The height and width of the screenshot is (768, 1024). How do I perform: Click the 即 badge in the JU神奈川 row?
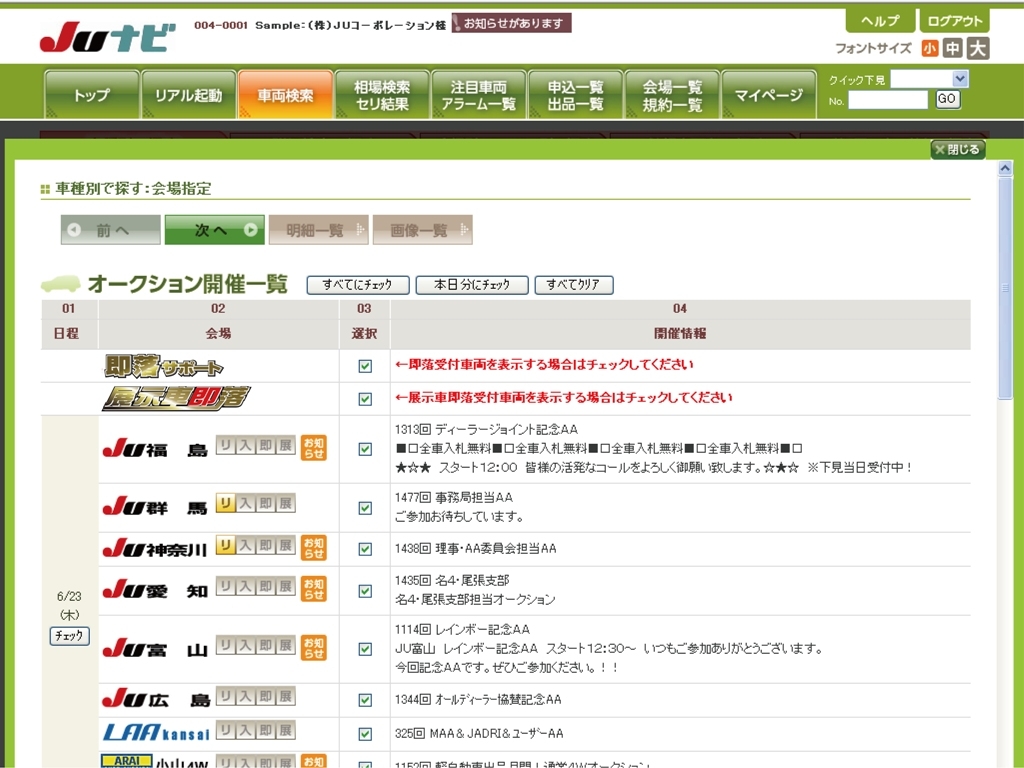coord(266,545)
